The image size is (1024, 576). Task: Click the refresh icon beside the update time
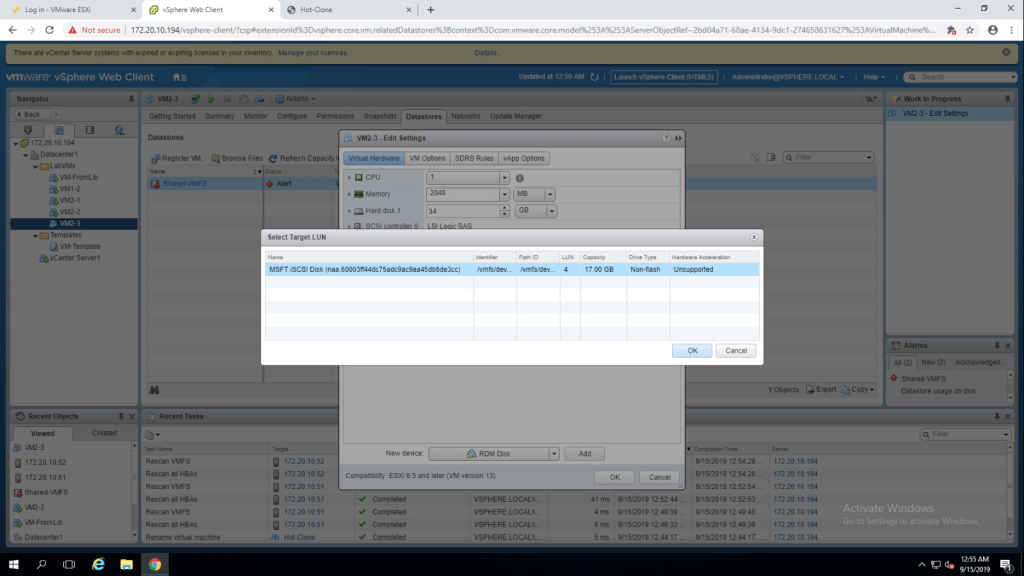pyautogui.click(x=597, y=77)
